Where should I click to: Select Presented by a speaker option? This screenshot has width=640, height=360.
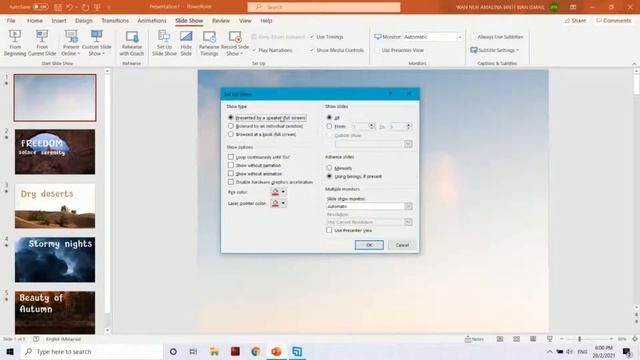[x=231, y=118]
